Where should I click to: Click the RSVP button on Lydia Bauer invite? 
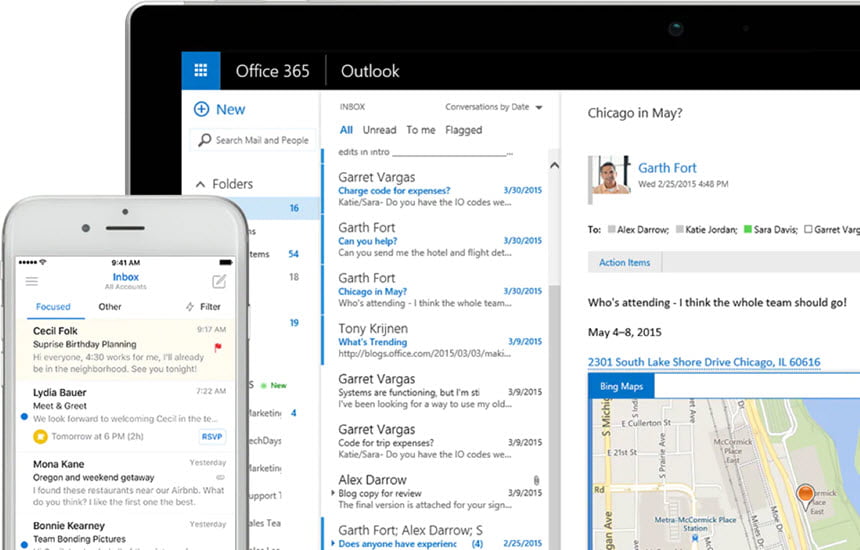(212, 436)
